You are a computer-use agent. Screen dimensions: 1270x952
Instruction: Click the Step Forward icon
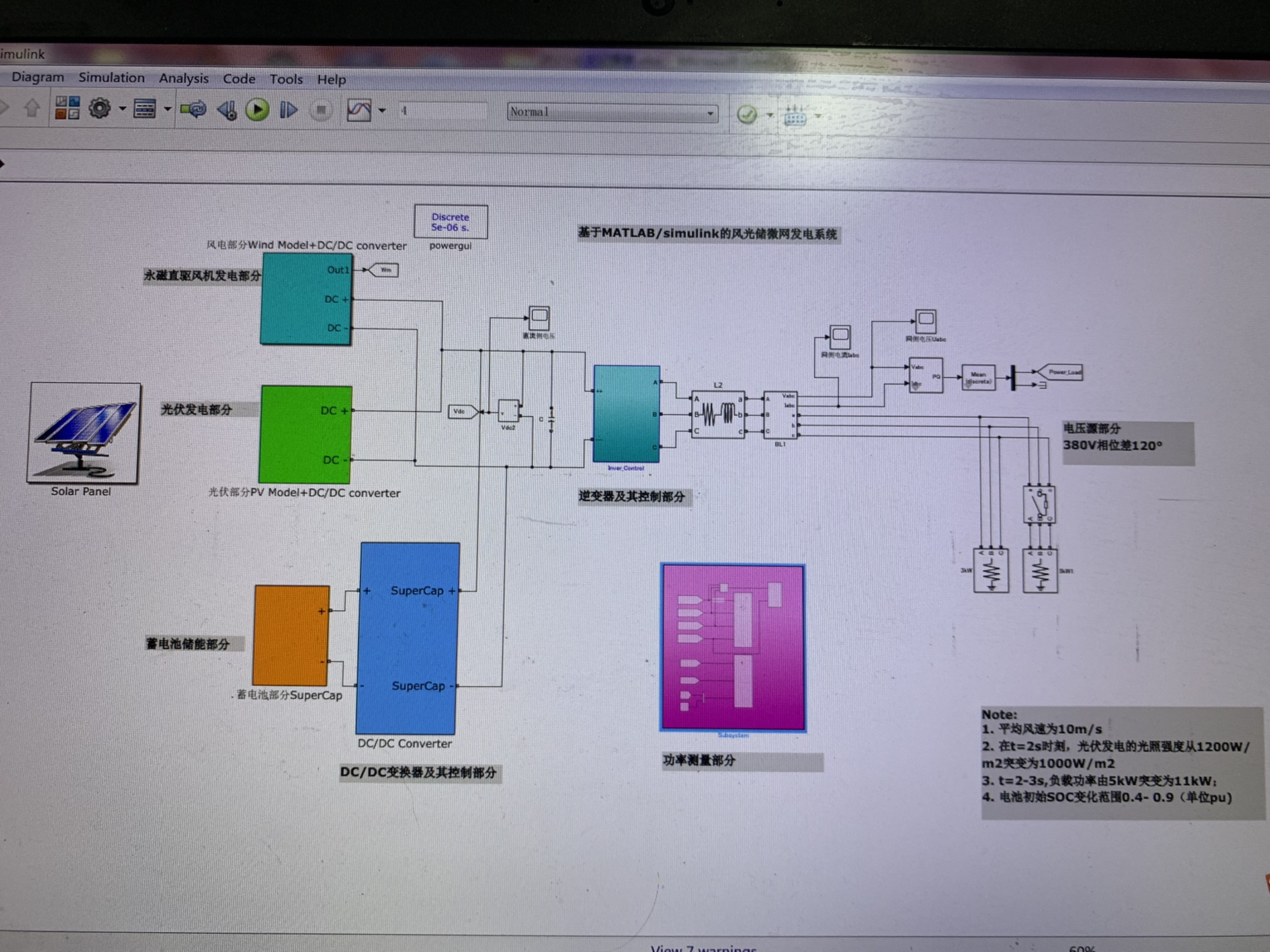coord(288,110)
